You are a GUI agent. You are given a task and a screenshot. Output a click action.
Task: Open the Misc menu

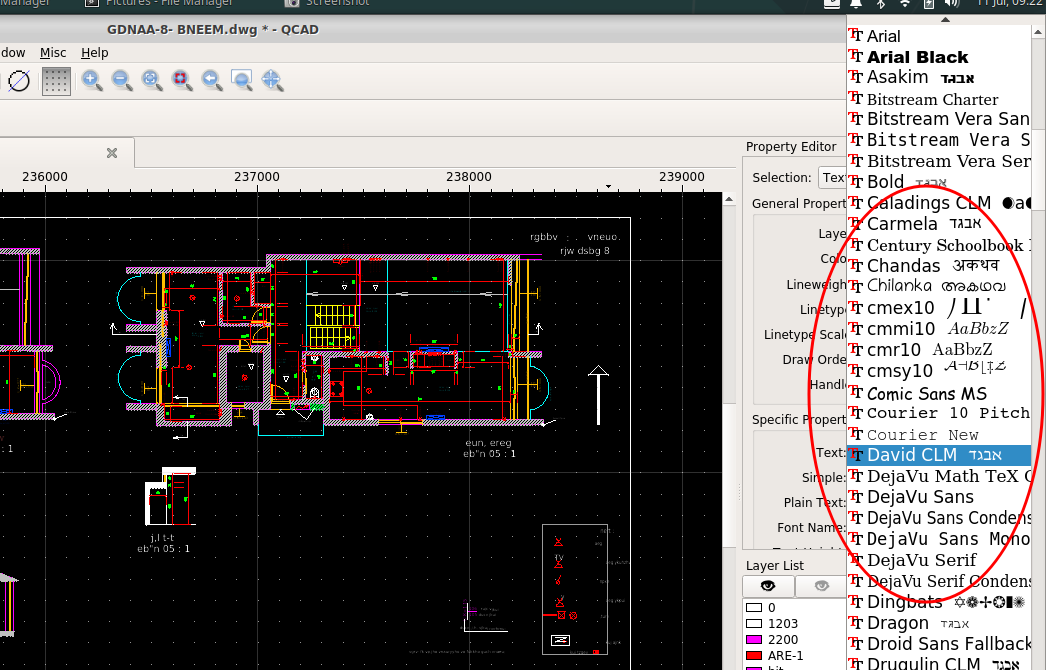(53, 53)
